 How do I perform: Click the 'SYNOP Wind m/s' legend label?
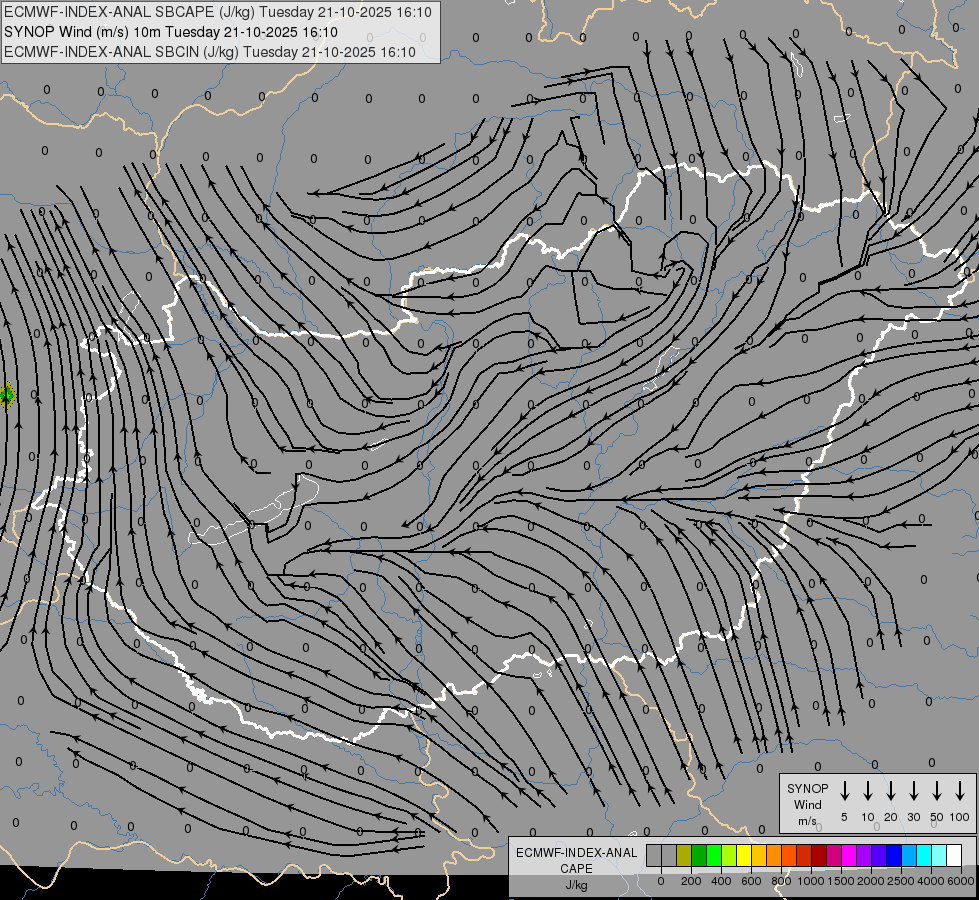point(807,804)
